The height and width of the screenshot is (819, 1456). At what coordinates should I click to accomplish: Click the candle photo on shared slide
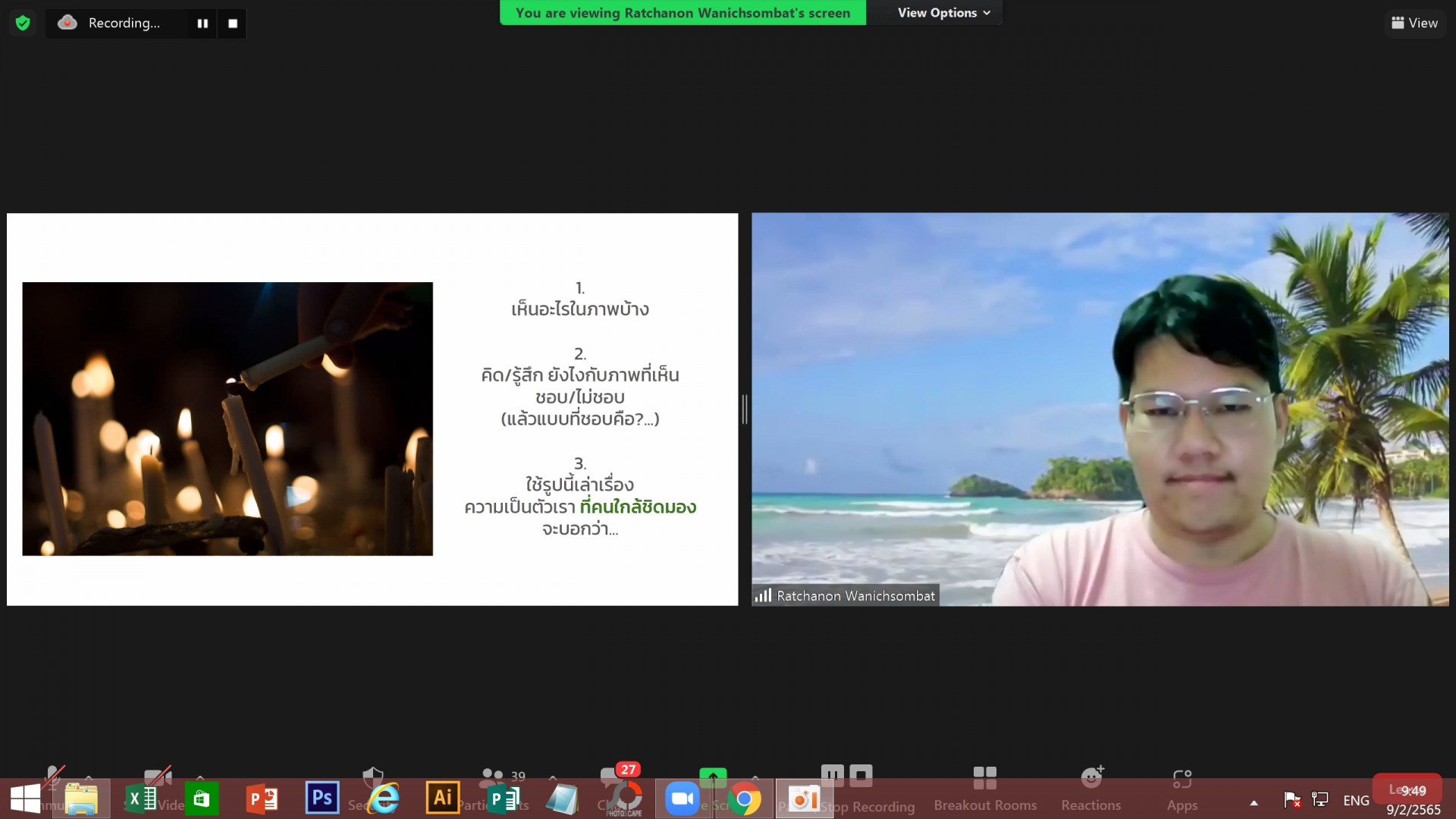coord(227,419)
